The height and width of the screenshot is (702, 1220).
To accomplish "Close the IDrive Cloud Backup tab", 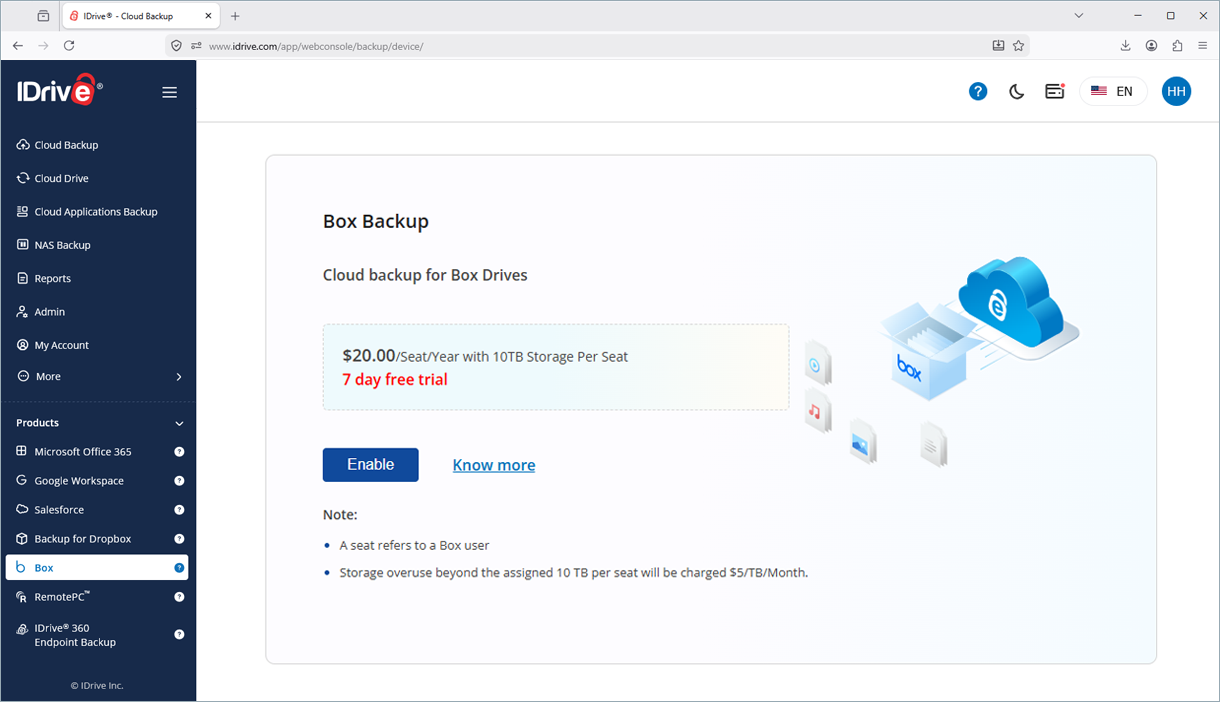I will tap(207, 16).
